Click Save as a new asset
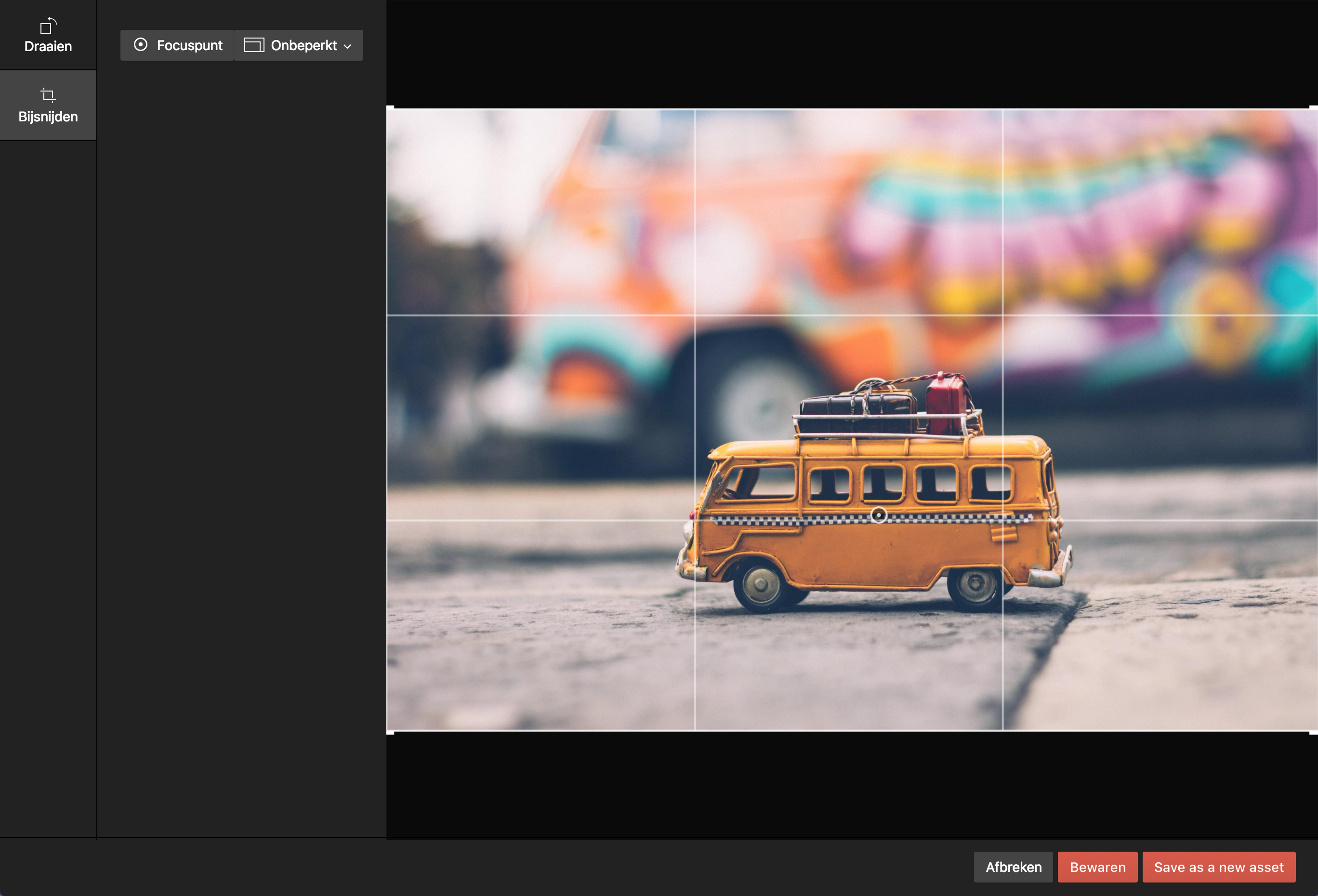 [x=1219, y=867]
